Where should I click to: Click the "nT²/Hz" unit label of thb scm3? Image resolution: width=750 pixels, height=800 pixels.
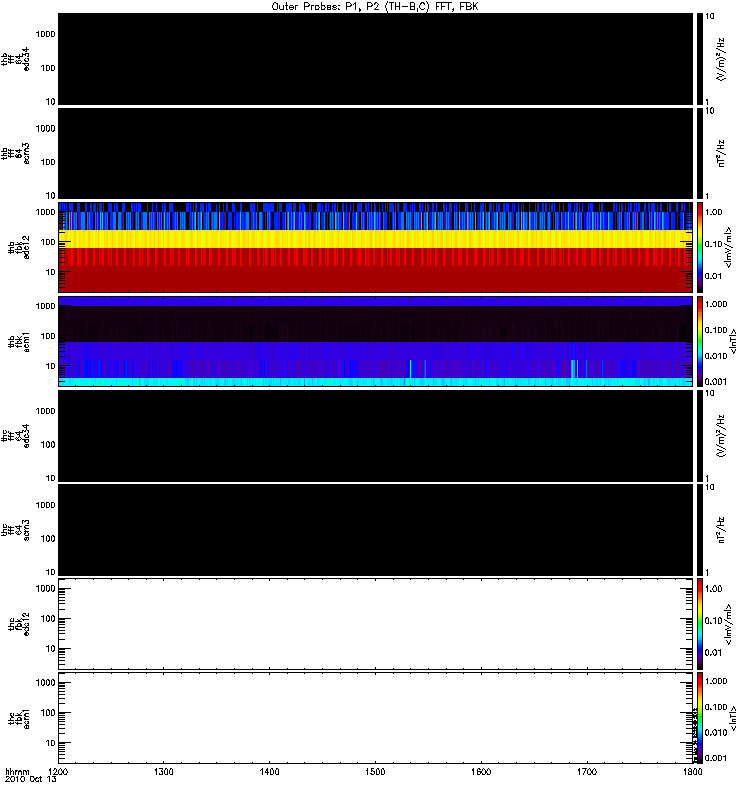click(x=721, y=153)
